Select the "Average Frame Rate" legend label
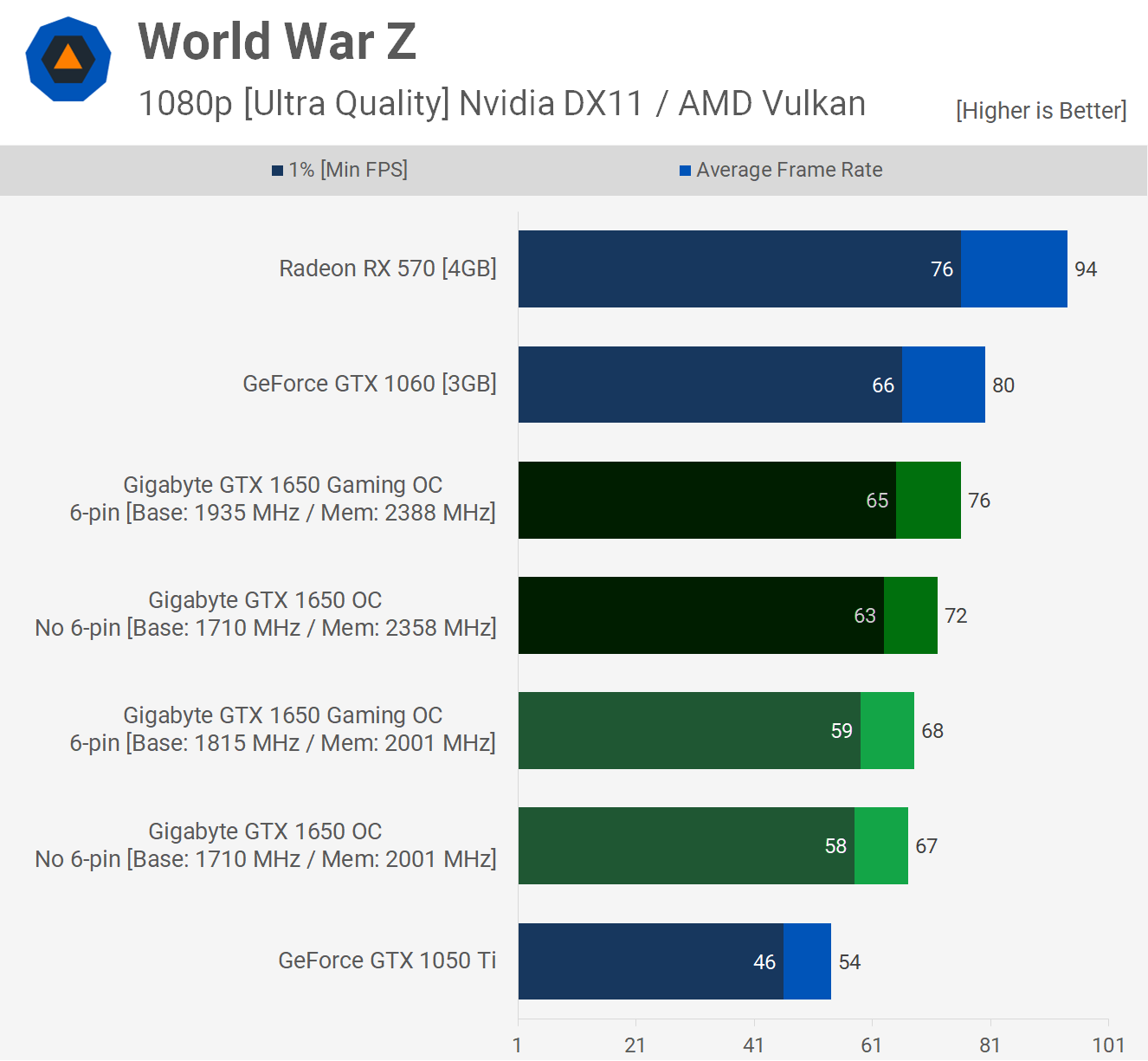Screen dimensions: 1148x1061 point(789,170)
